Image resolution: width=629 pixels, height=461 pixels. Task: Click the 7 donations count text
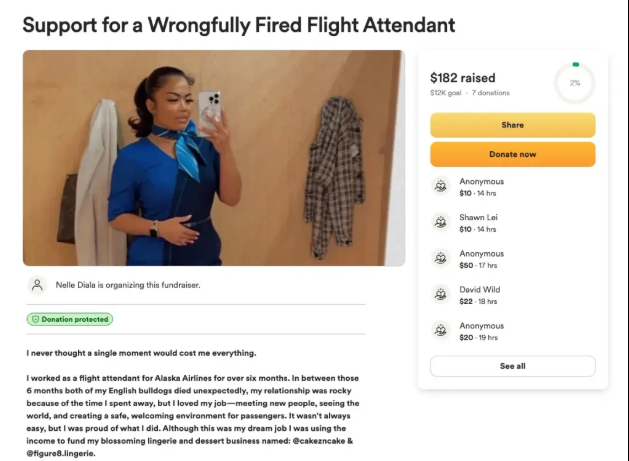(493, 92)
